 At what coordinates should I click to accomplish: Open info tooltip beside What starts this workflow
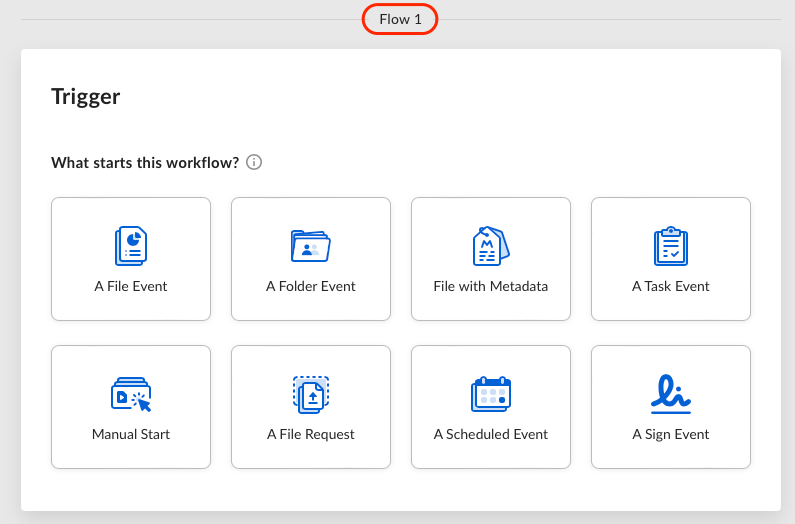pyautogui.click(x=254, y=162)
